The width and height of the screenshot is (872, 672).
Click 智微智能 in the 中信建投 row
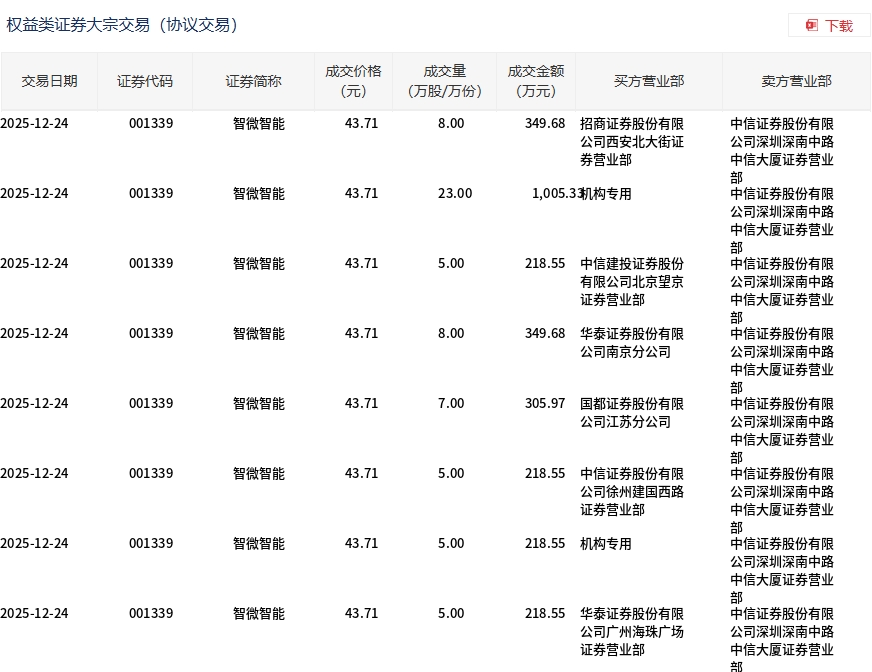click(x=259, y=264)
